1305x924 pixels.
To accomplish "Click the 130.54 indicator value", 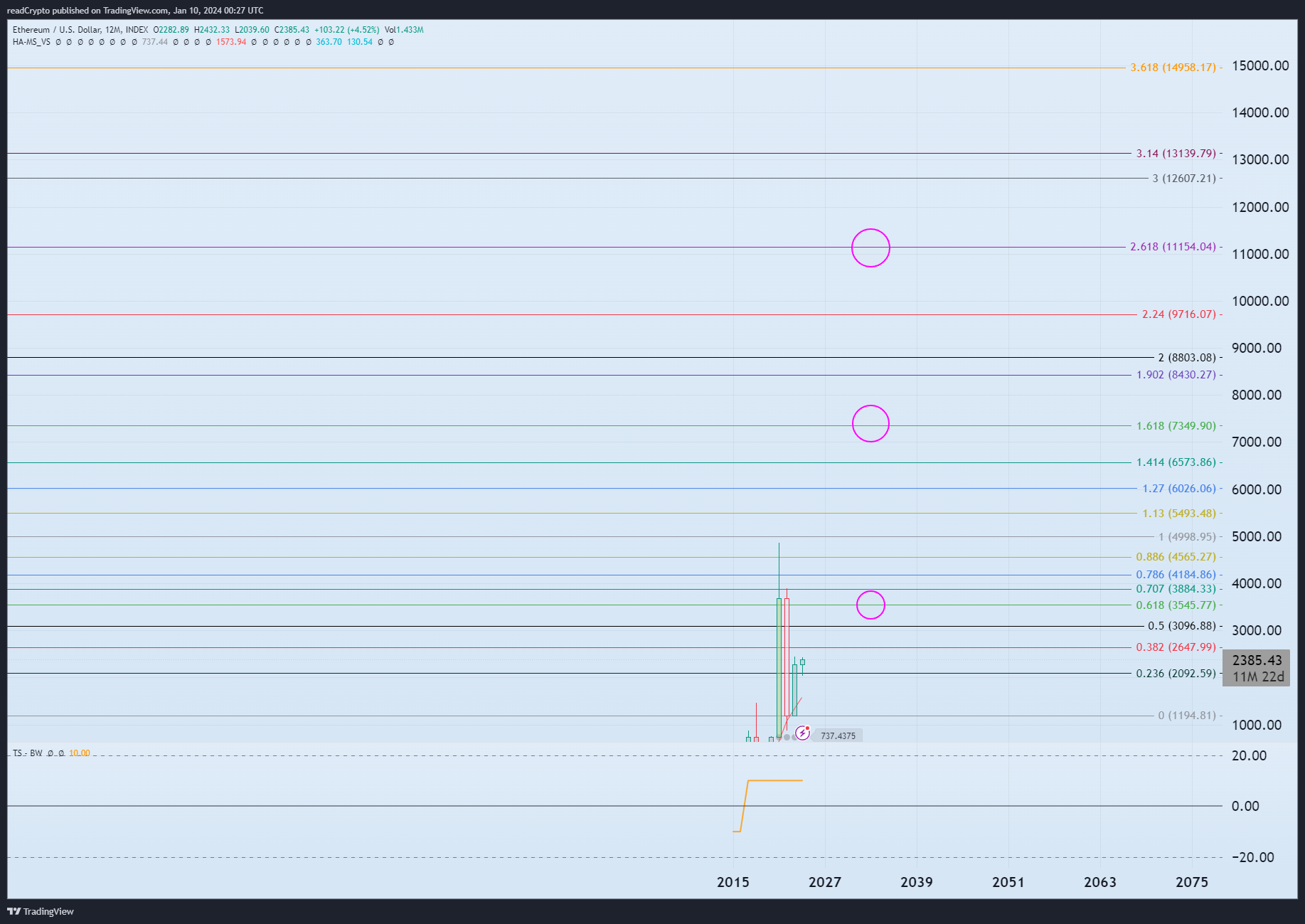I will [360, 42].
